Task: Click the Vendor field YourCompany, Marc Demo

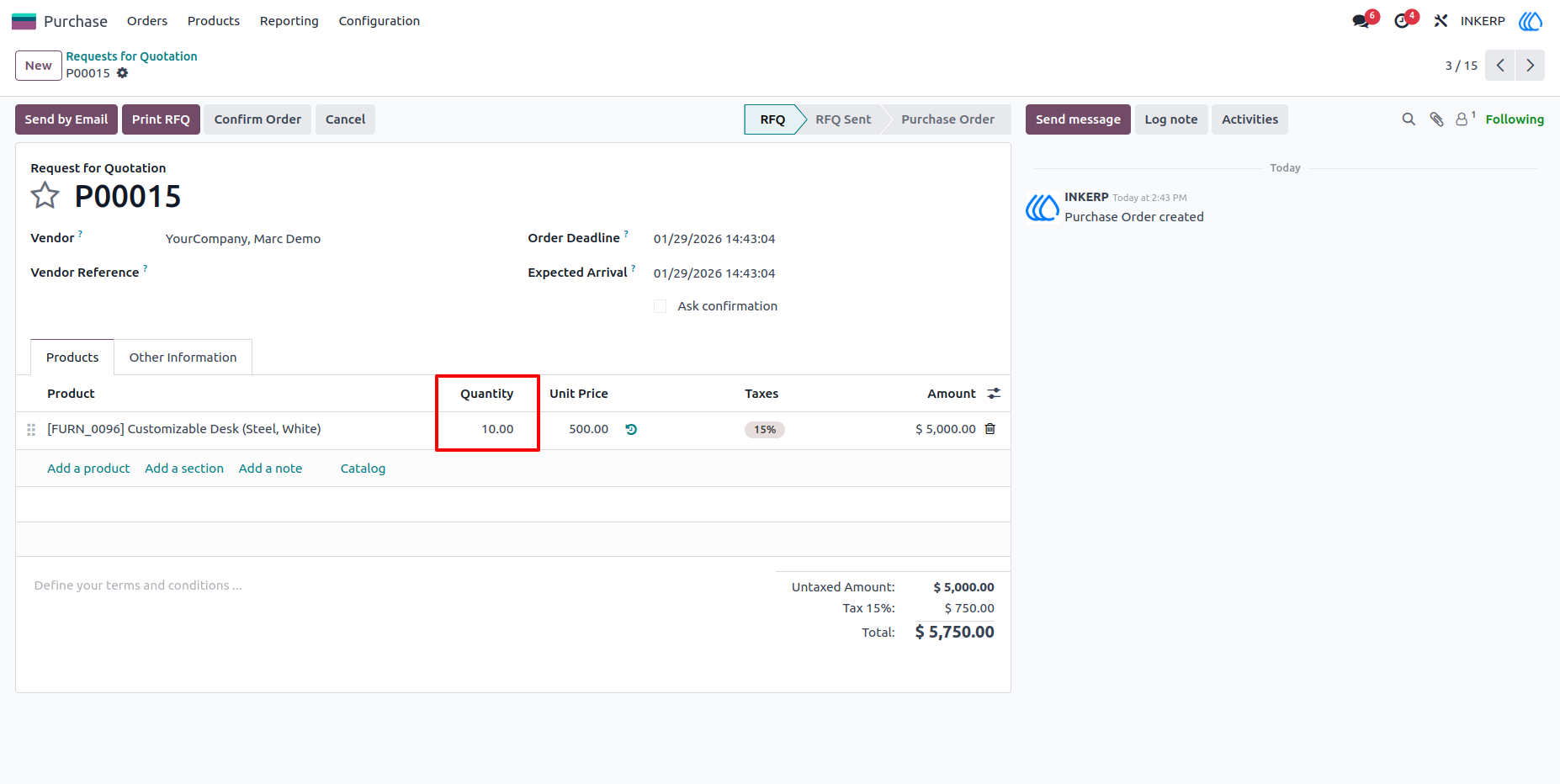Action: point(243,239)
